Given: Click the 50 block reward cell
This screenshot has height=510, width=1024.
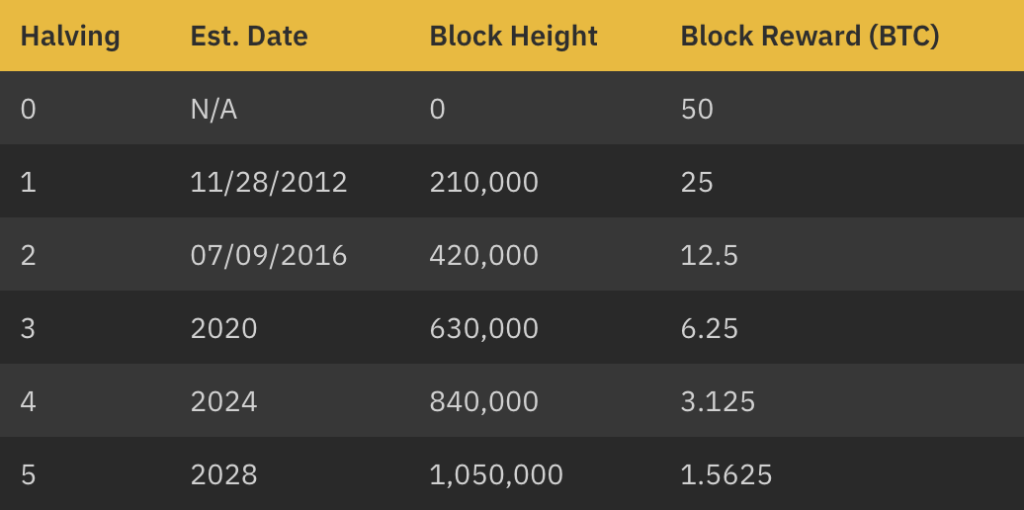Looking at the screenshot, I should coord(697,109).
